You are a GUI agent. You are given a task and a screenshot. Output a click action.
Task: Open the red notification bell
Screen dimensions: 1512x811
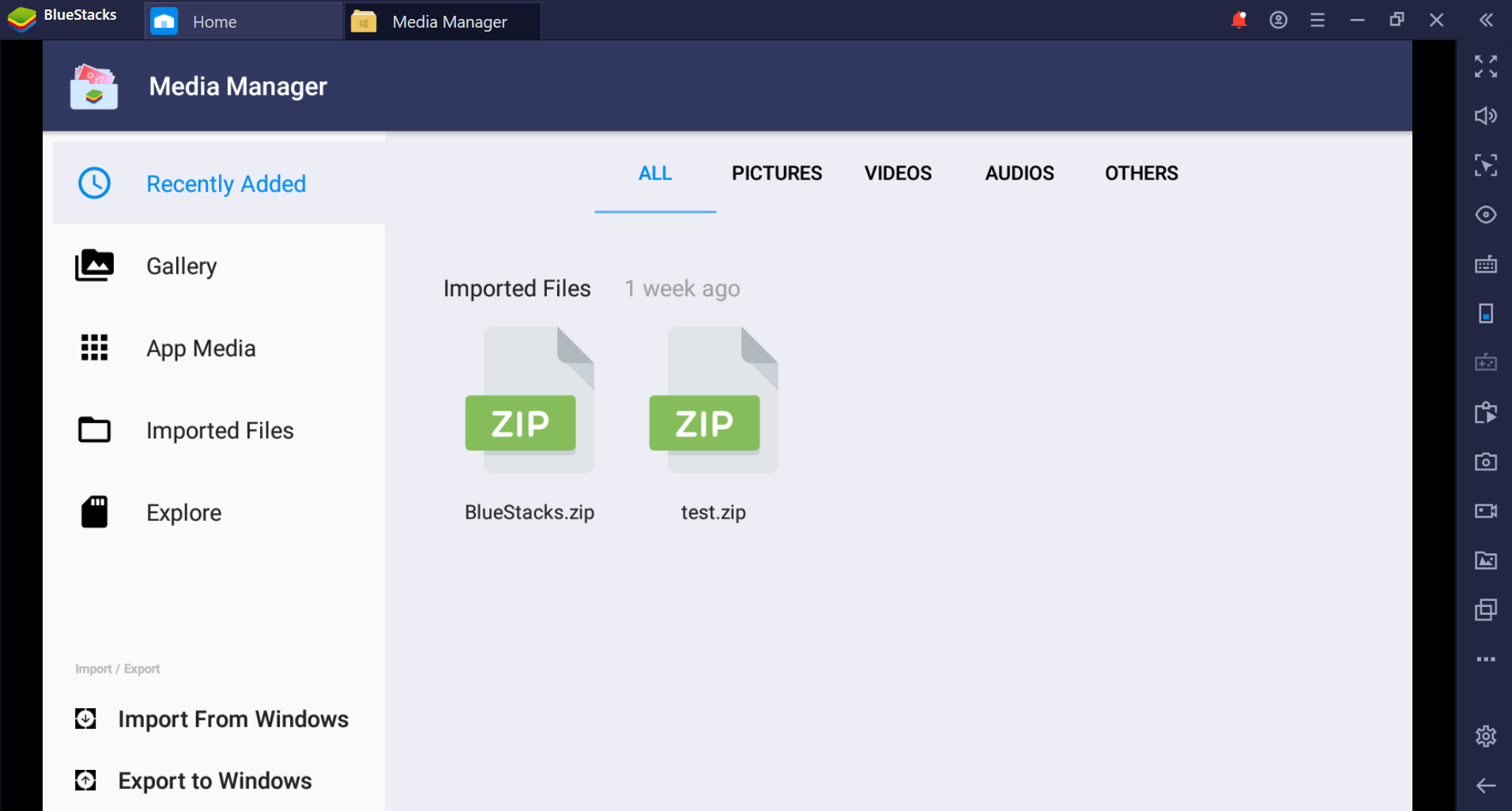click(1239, 20)
